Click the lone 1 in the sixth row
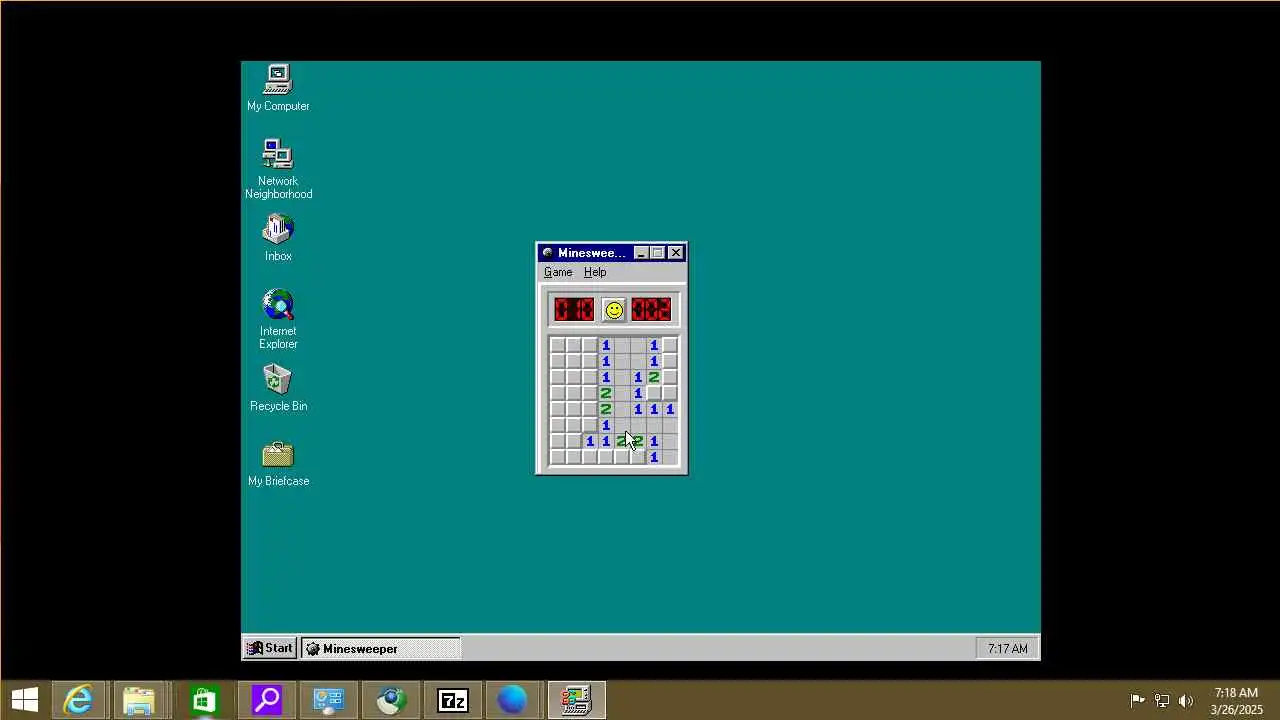Screen dimensions: 1280x720 pyautogui.click(x=606, y=425)
